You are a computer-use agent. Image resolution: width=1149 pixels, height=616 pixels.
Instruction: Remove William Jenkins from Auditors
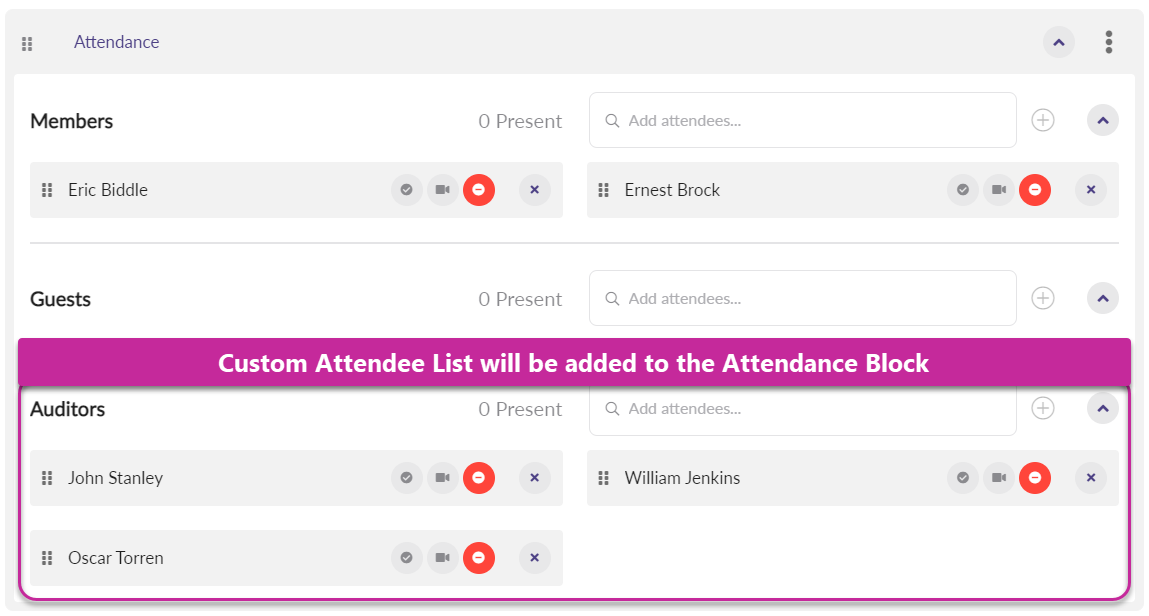coord(1090,478)
